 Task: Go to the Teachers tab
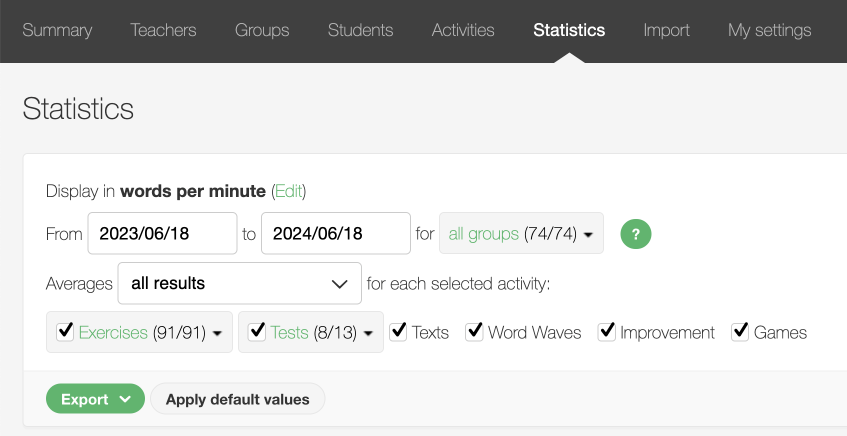coord(163,30)
